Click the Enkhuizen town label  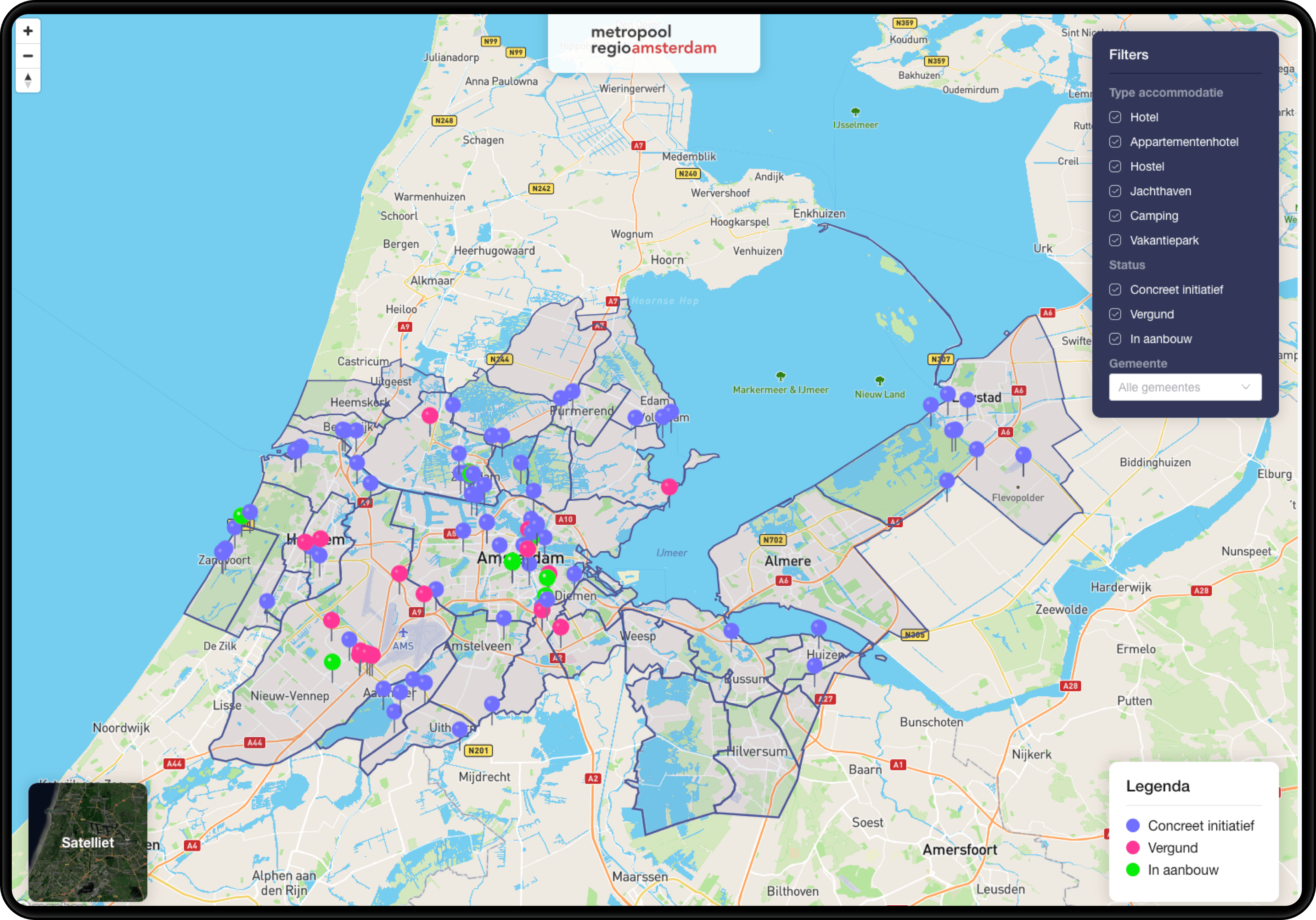pos(819,214)
